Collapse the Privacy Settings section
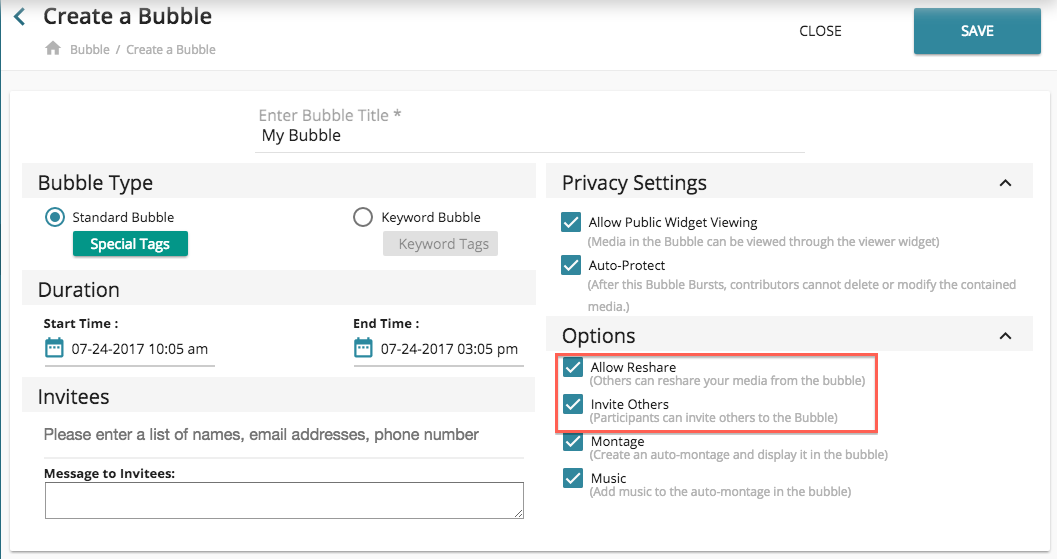Screen dimensions: 1057x559 point(1006,183)
